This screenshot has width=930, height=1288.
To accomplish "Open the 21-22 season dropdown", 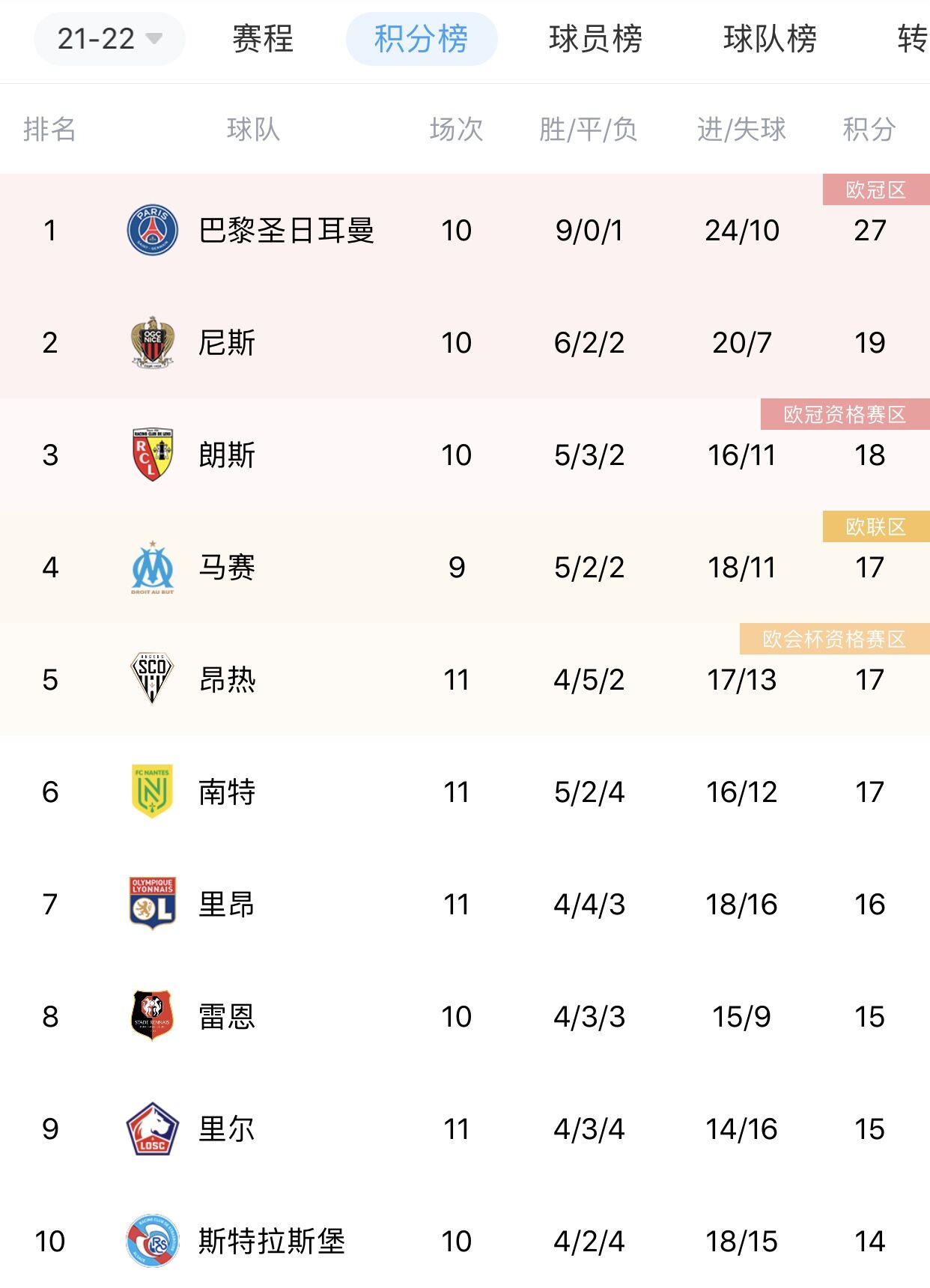I will point(109,38).
